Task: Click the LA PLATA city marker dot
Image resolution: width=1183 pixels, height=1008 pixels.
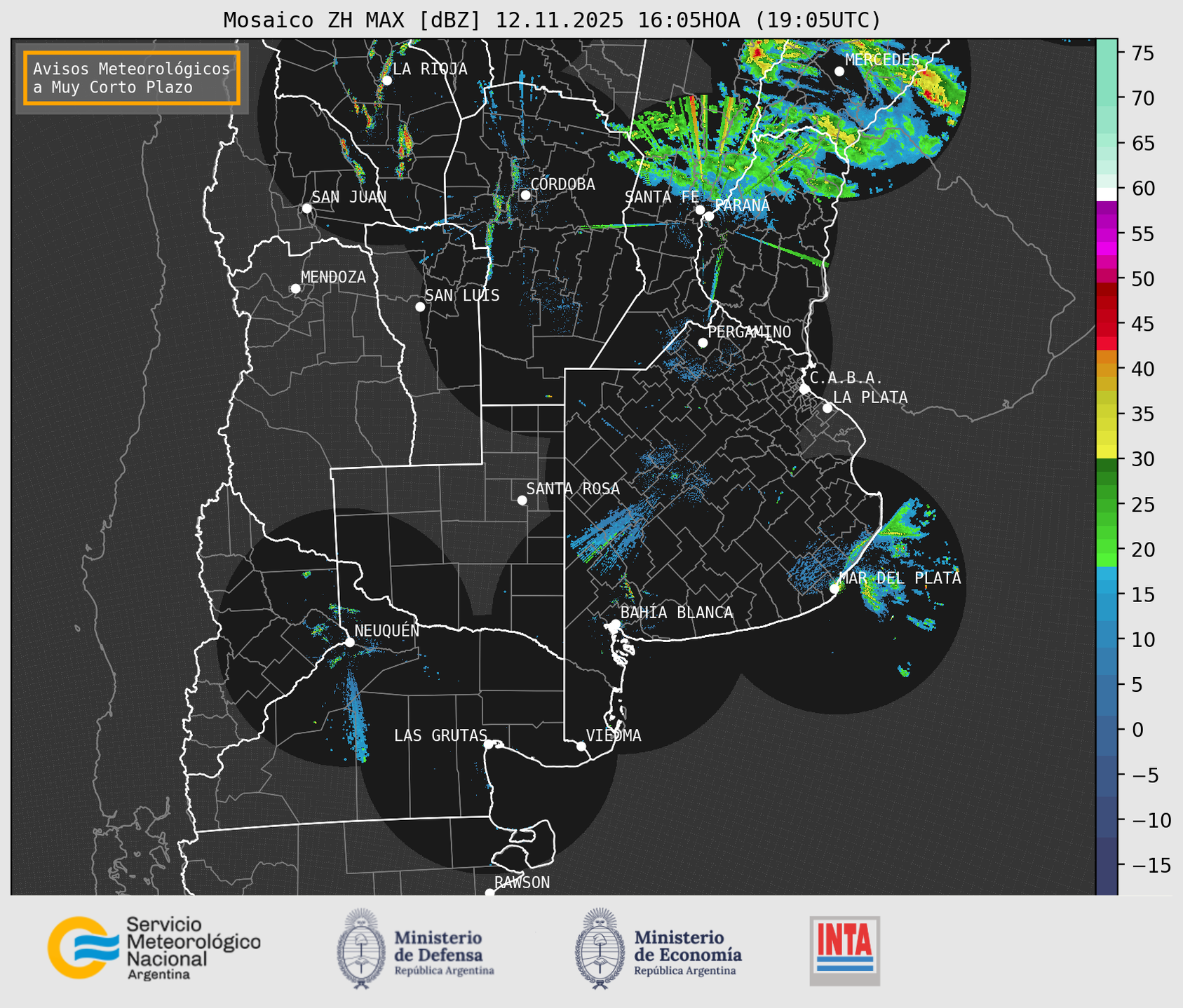Action: 827,408
